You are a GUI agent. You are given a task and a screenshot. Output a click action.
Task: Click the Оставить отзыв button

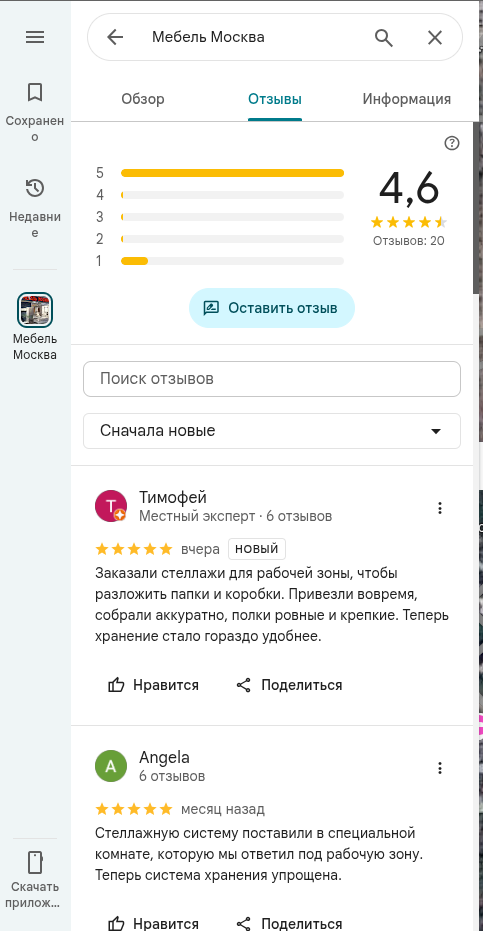(272, 308)
